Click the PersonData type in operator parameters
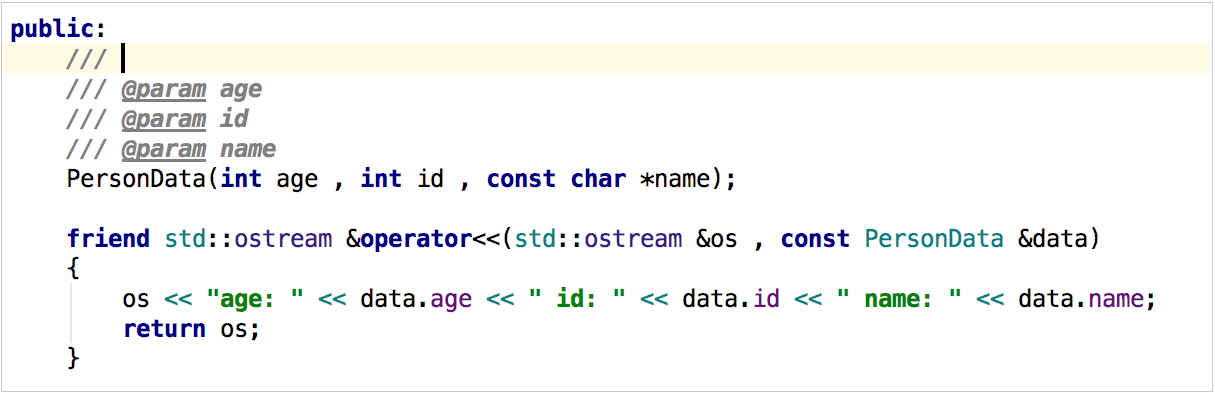Image resolution: width=1215 pixels, height=394 pixels. tap(934, 239)
